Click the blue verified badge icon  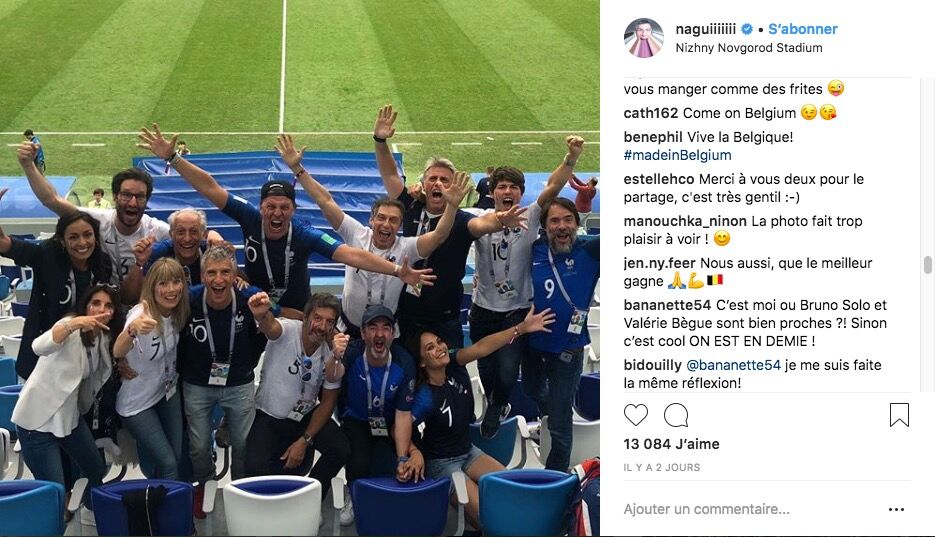pyautogui.click(x=747, y=29)
